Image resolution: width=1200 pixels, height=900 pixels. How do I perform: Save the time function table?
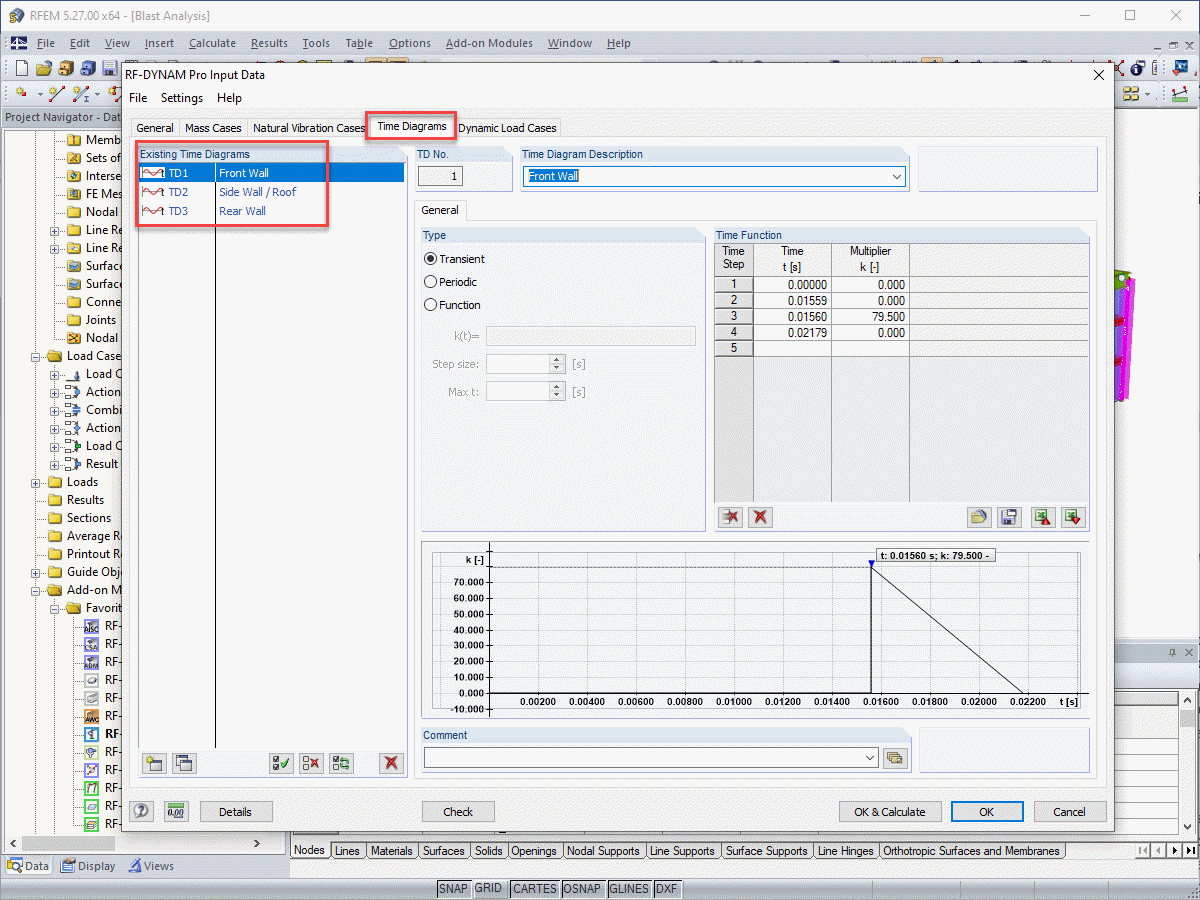1009,517
